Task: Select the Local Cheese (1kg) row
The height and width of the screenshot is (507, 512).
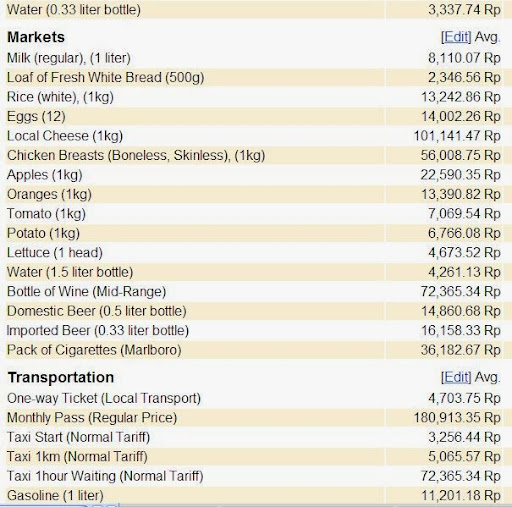Action: coord(254,136)
